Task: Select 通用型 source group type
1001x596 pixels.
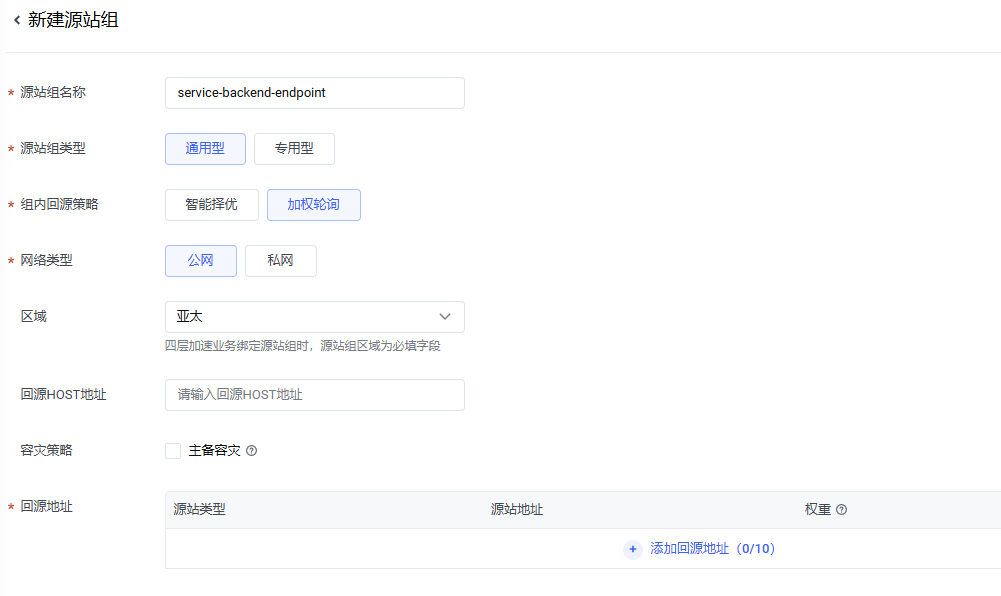Action: tap(206, 149)
